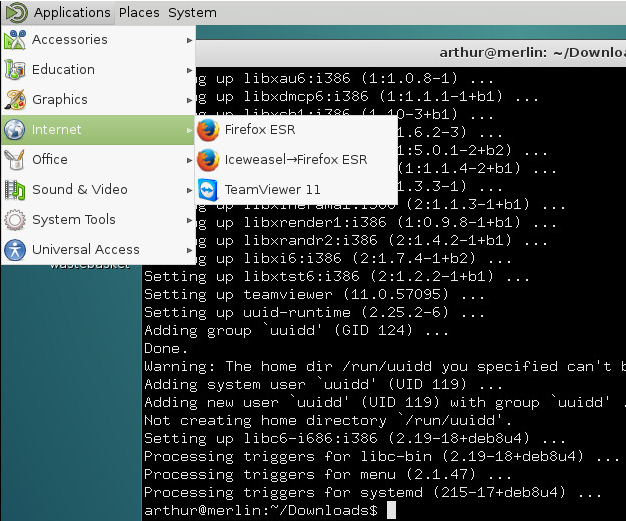Click the Graphics paint palette icon
The height and width of the screenshot is (521, 626).
tap(15, 99)
